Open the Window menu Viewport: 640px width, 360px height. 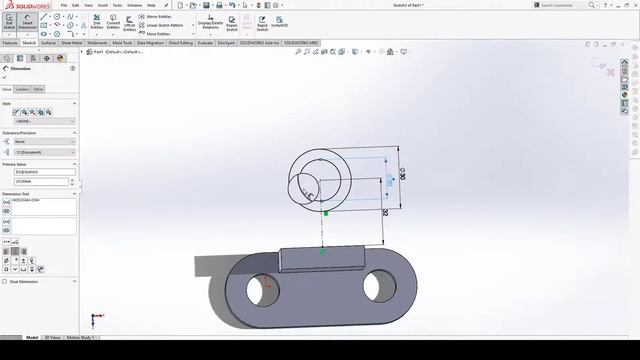(x=134, y=5)
